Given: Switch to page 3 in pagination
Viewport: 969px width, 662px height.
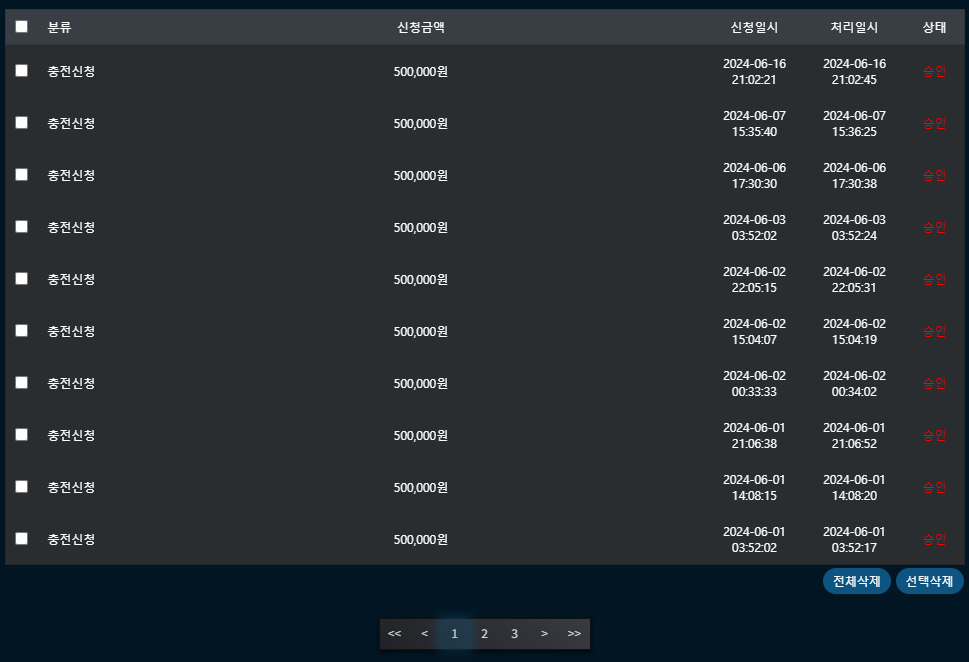Looking at the screenshot, I should [x=514, y=634].
